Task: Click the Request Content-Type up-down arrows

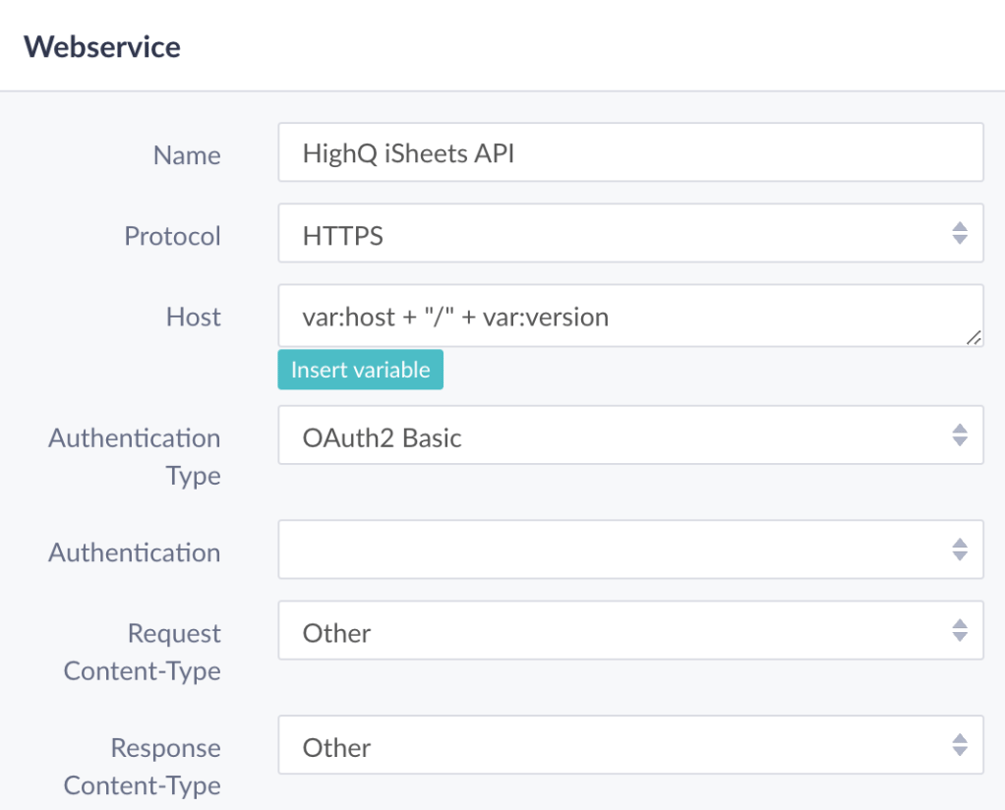Action: 959,631
